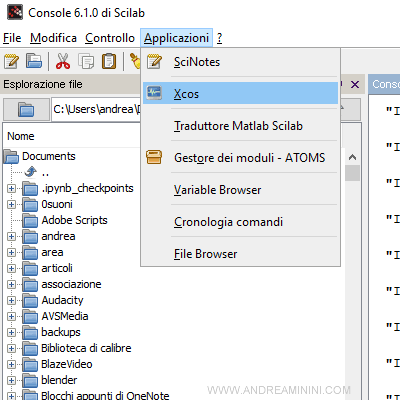Select the Blocchi appunti di OneNote folder
The image size is (400, 400).
coord(105,395)
